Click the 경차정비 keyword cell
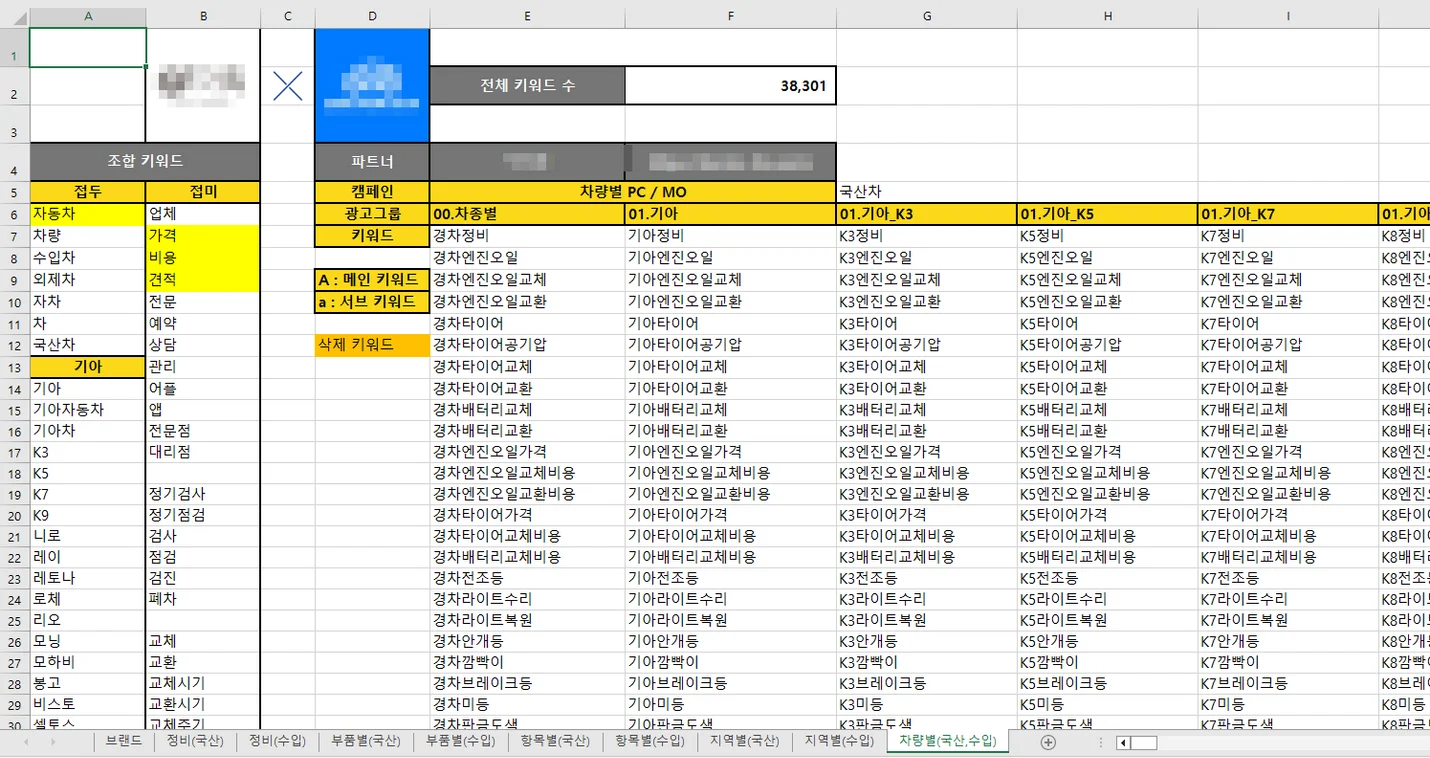This screenshot has width=1430, height=758. coord(527,236)
